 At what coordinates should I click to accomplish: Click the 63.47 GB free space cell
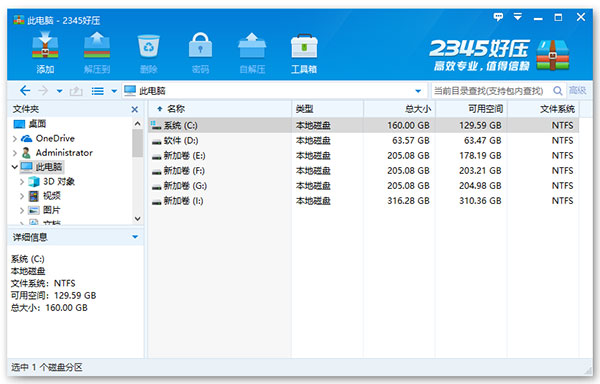483,141
